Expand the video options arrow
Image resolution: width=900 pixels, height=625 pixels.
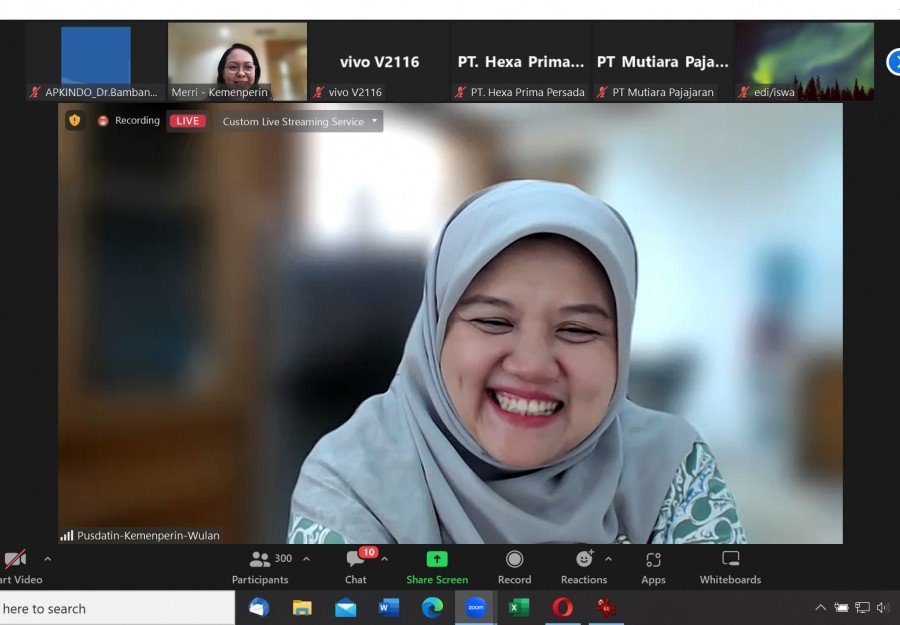48,559
